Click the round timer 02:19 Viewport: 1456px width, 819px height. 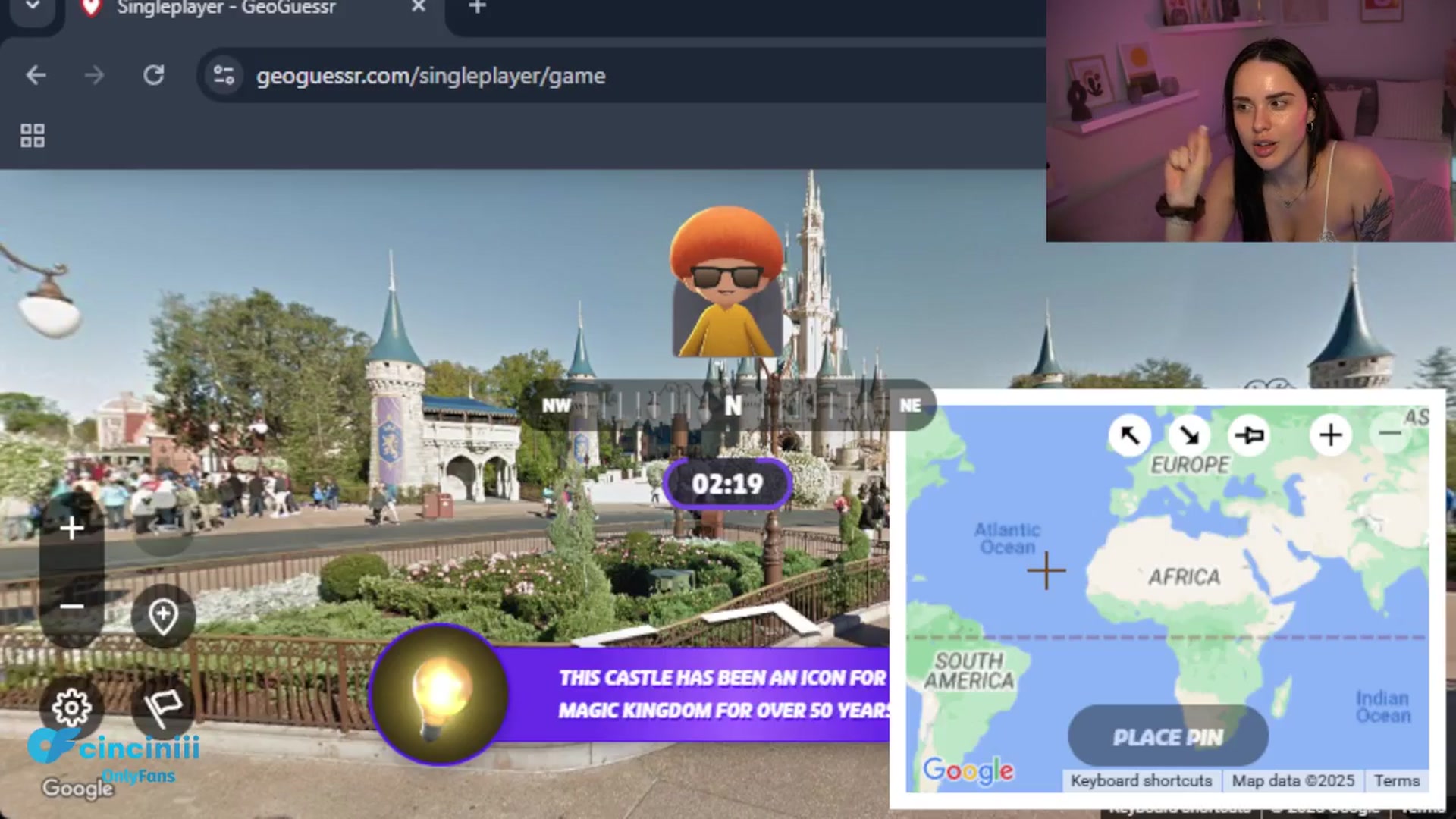(x=727, y=484)
